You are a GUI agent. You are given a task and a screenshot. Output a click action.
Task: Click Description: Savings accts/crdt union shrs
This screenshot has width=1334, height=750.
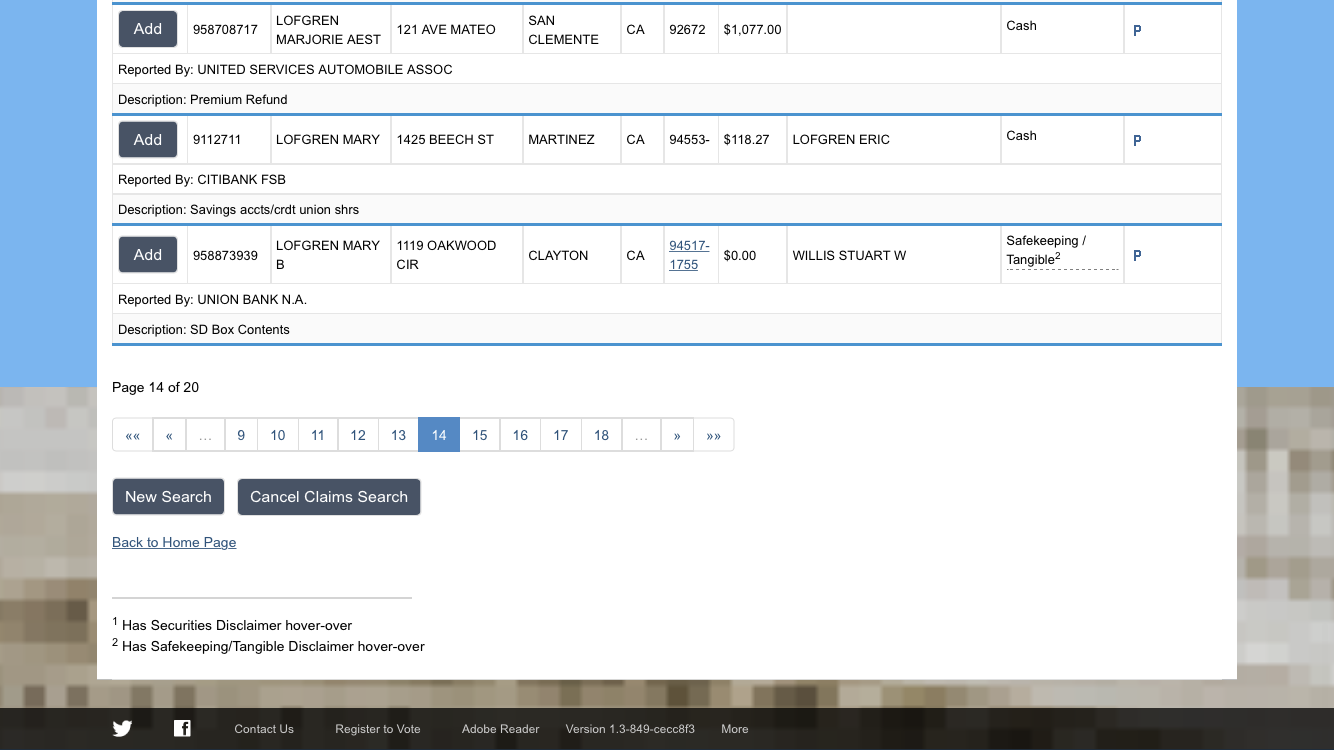pyautogui.click(x=238, y=210)
